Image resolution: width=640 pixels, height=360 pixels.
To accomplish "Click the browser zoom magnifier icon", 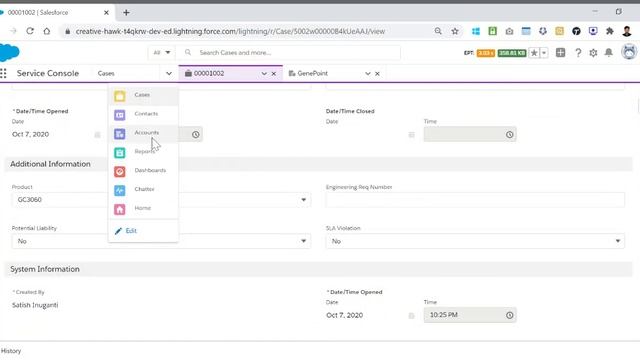I will (438, 31).
